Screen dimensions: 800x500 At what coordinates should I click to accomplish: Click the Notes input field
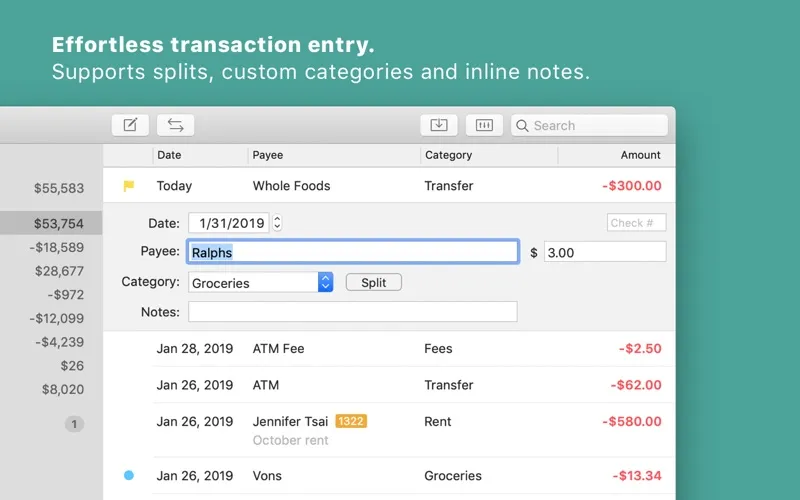click(x=352, y=312)
